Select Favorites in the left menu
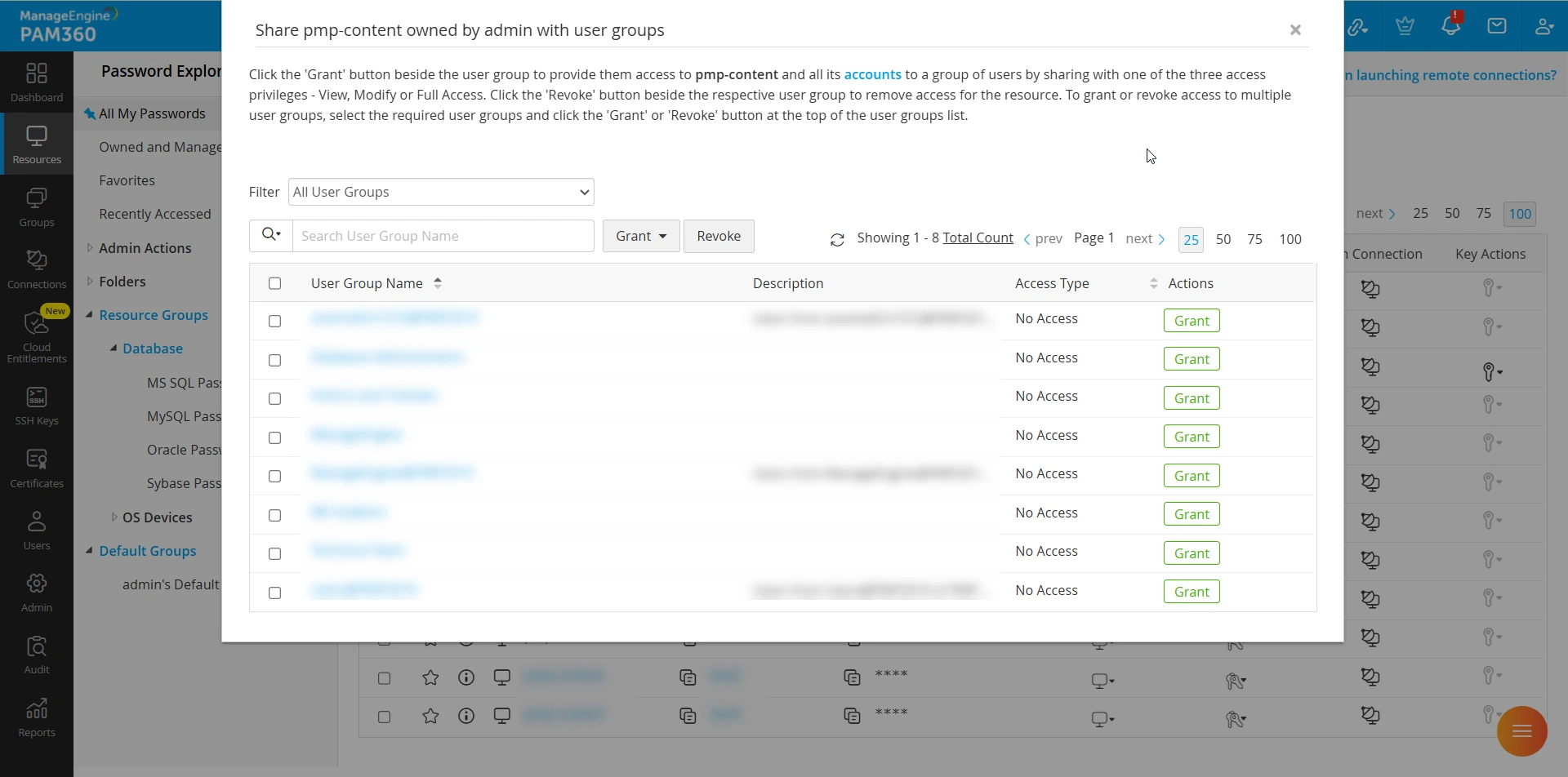This screenshot has height=777, width=1568. 127,180
